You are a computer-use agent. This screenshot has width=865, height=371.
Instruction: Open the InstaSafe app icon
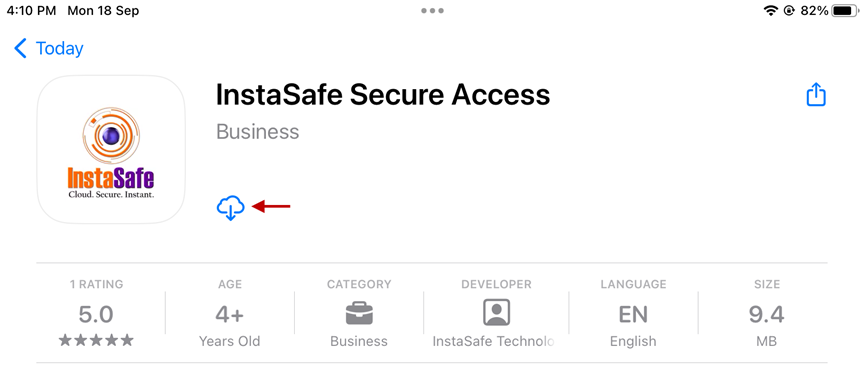111,149
